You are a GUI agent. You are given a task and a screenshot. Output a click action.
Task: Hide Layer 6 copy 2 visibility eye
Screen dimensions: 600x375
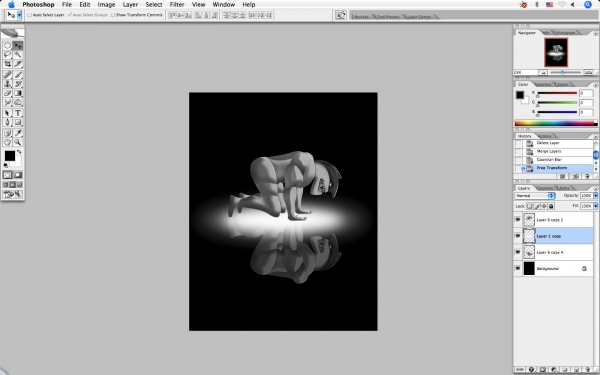(x=517, y=220)
